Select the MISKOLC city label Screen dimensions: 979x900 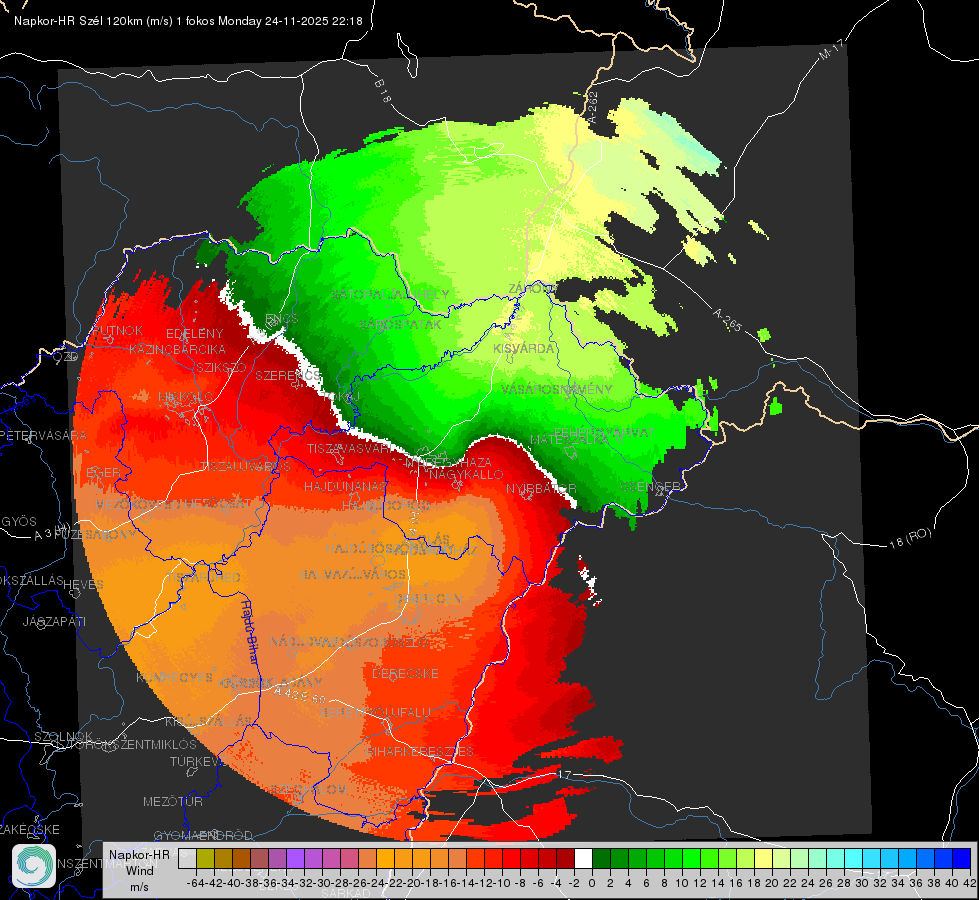(x=185, y=397)
